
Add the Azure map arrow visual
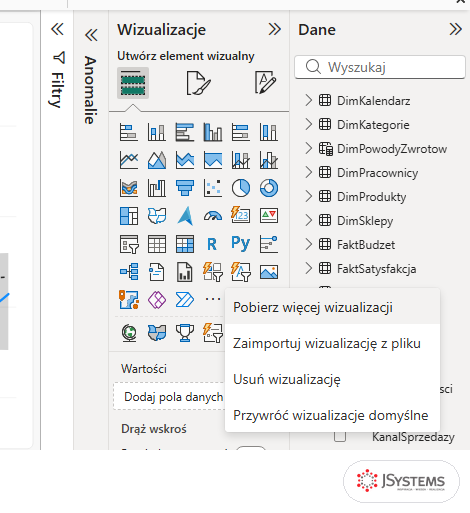185,216
